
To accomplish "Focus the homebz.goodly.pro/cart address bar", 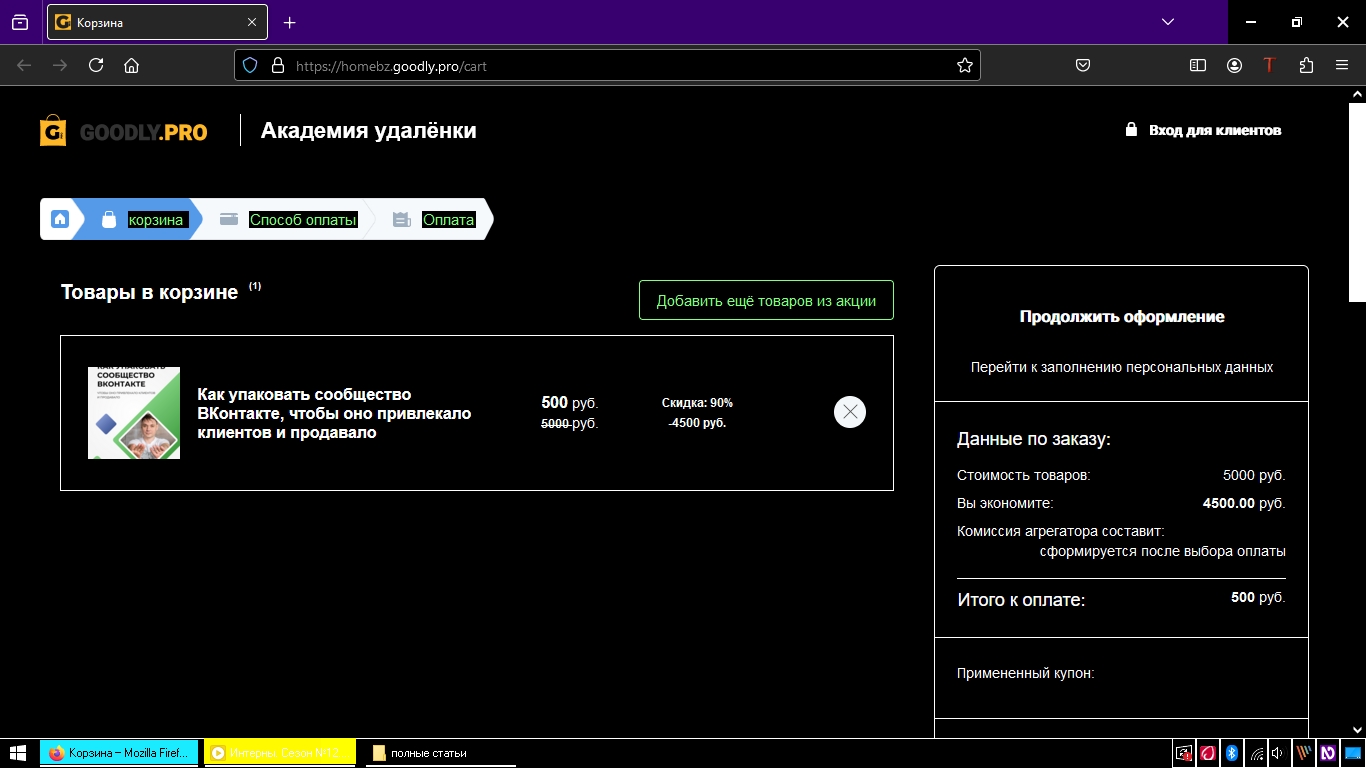I will point(608,65).
